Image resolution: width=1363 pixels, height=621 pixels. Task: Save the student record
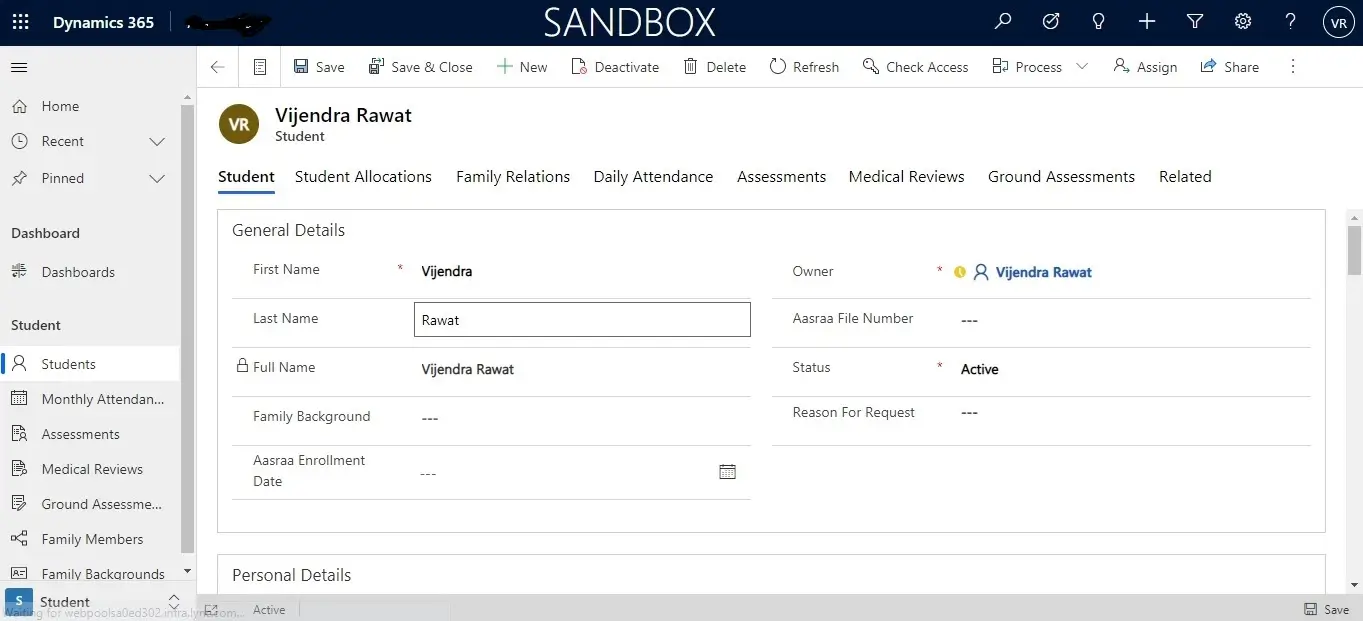click(x=319, y=67)
